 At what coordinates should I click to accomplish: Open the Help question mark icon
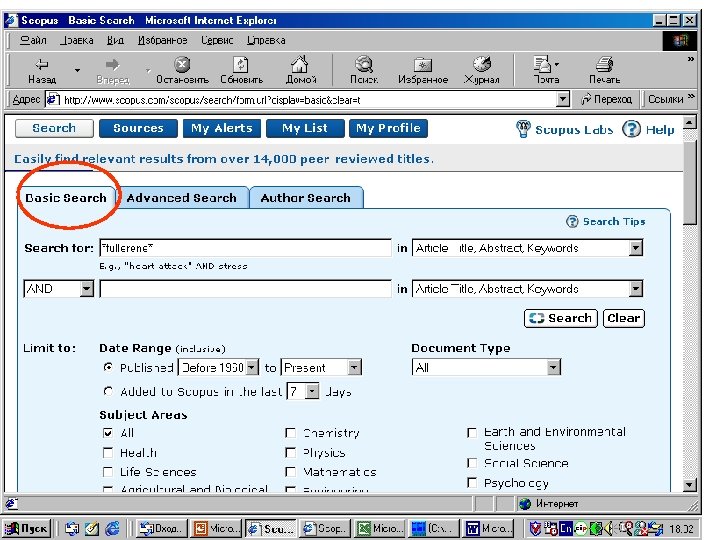point(631,129)
